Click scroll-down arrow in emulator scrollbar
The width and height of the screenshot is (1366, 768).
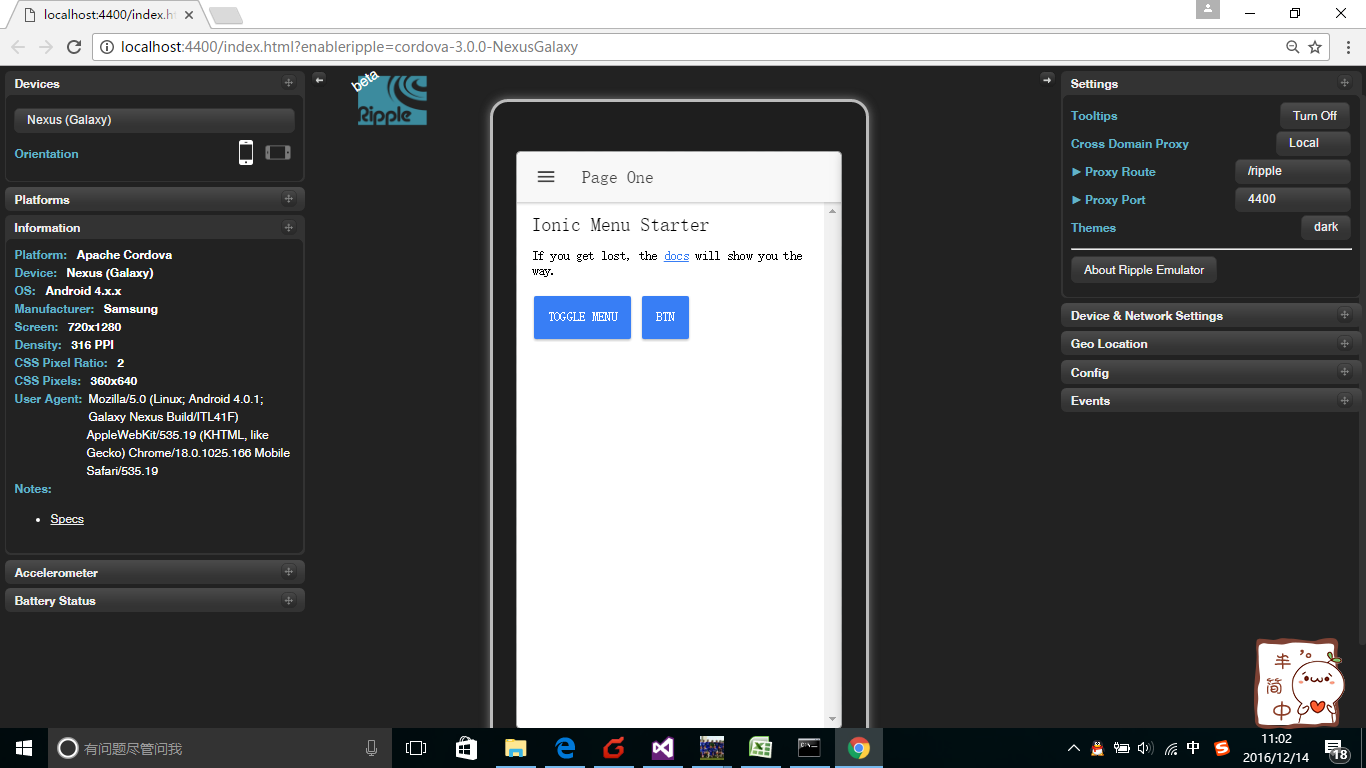[832, 719]
